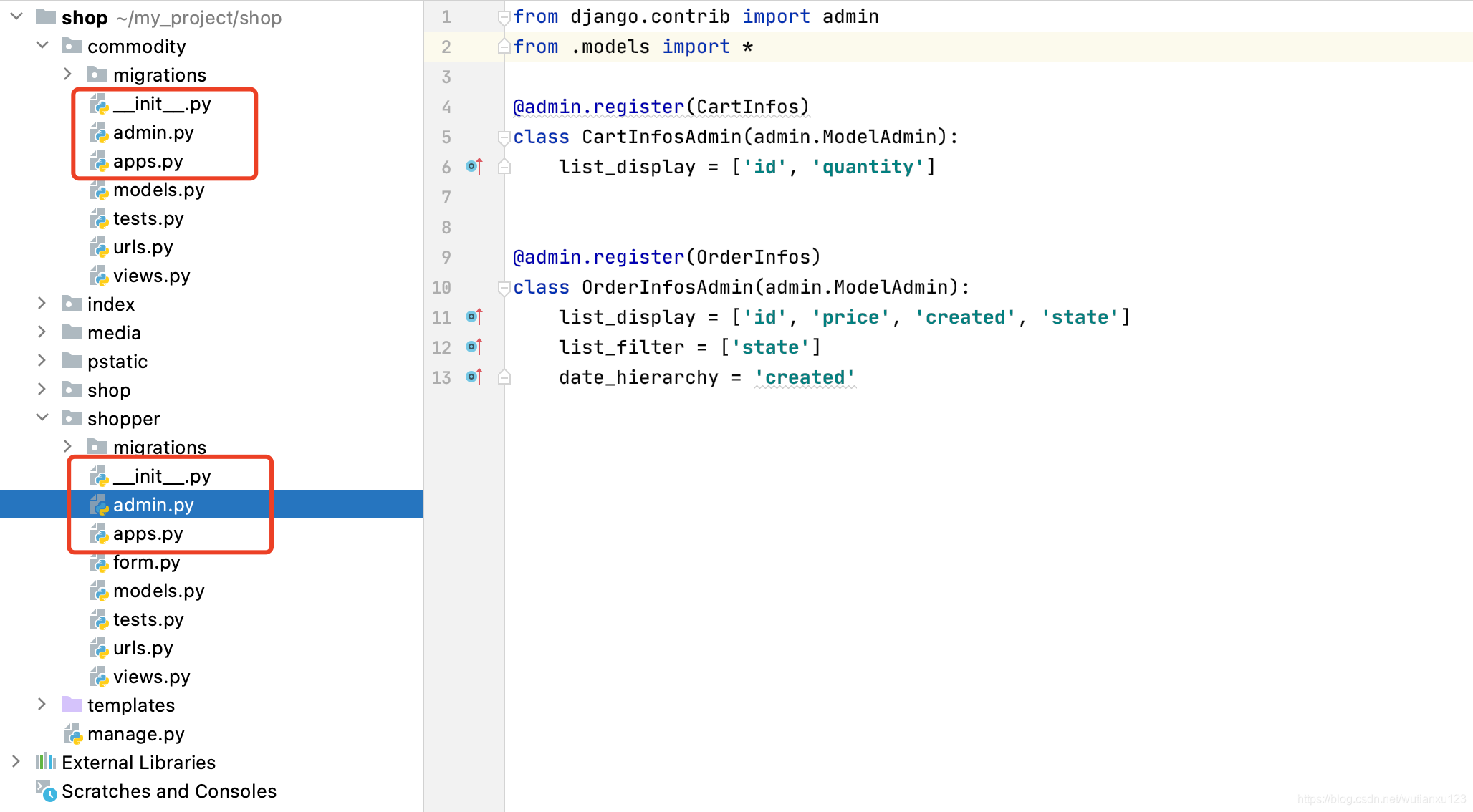Click Python icon of commodity __init__.py
The height and width of the screenshot is (812, 1473).
[99, 105]
